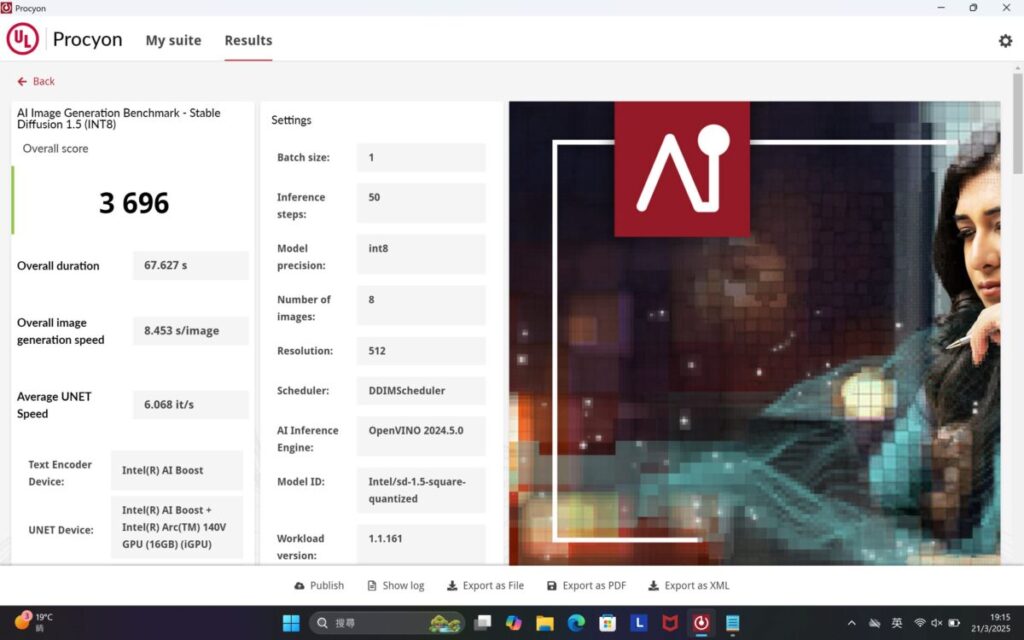Screen dimensions: 1024x640
Task: Click the benchmark title Stable Diffusion 1.5 (INT8)
Action: [119, 118]
